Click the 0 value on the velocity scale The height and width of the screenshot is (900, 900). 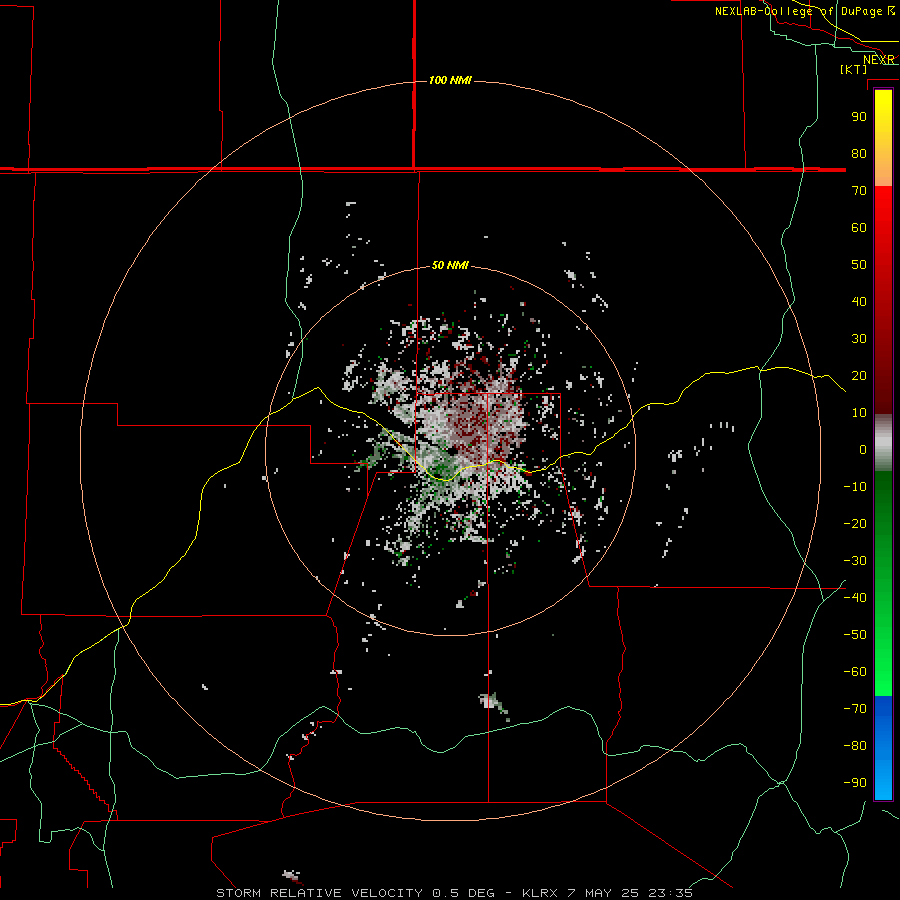(863, 449)
